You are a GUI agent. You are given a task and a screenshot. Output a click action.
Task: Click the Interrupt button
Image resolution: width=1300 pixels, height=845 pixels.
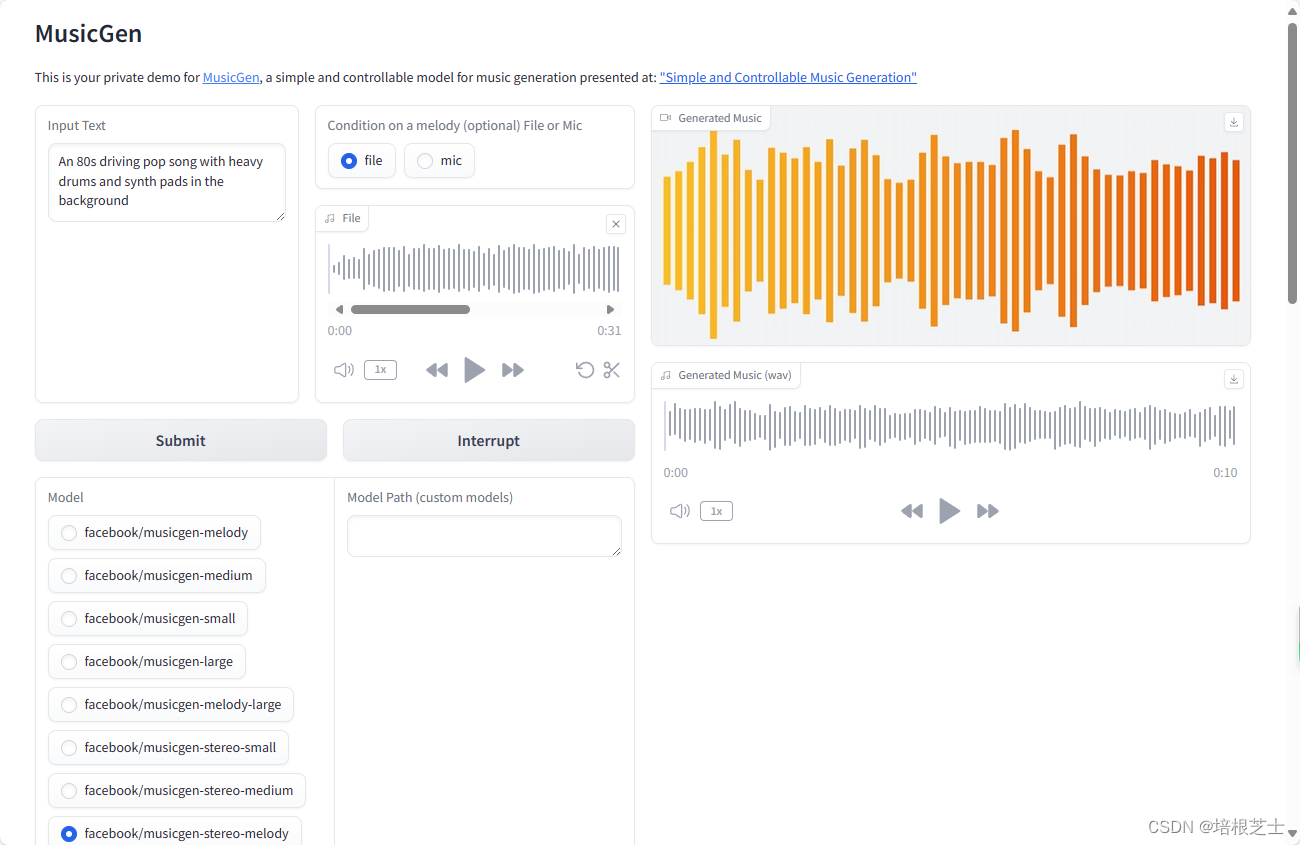point(489,440)
